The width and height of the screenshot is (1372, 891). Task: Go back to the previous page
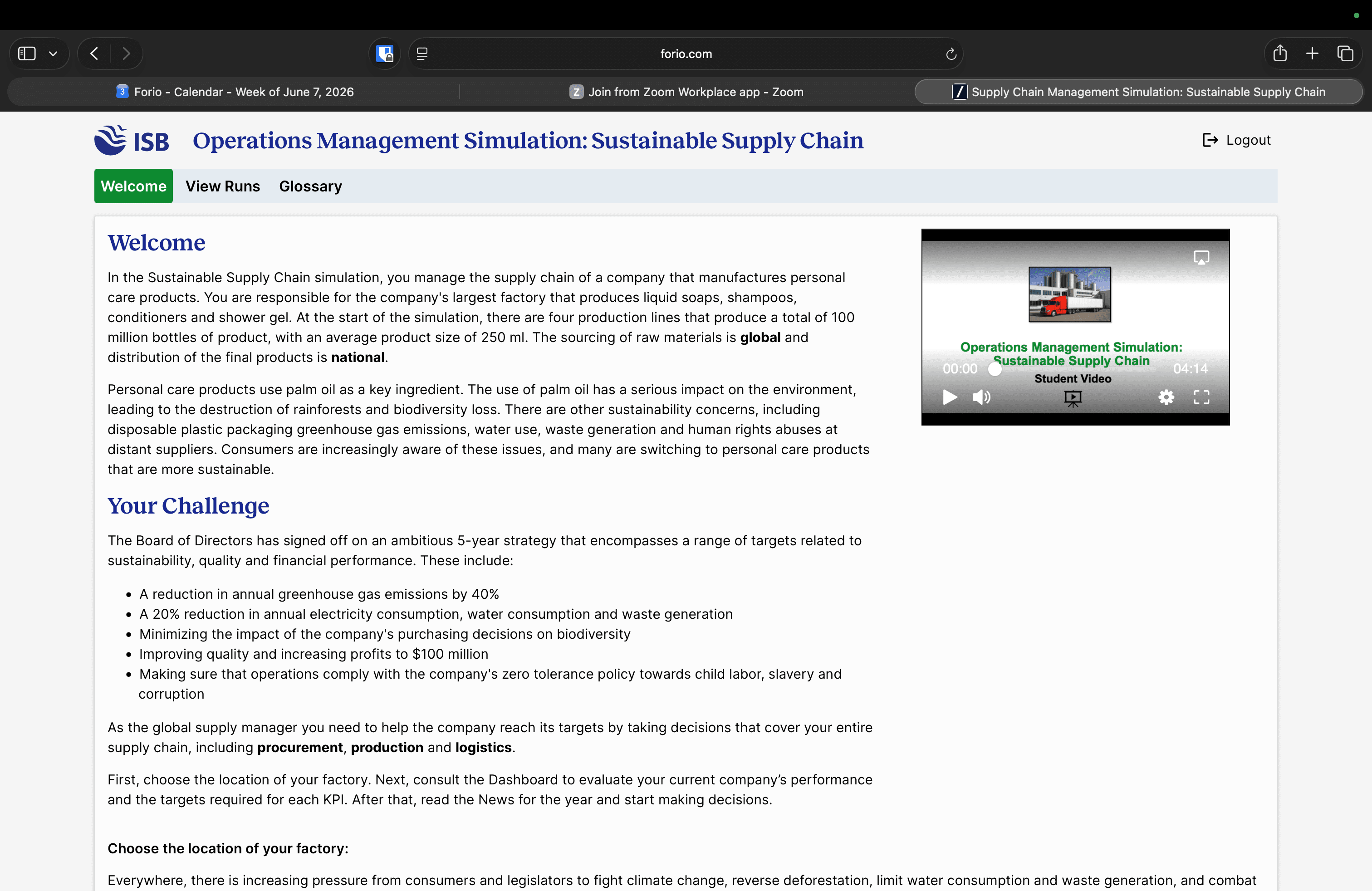pos(94,54)
